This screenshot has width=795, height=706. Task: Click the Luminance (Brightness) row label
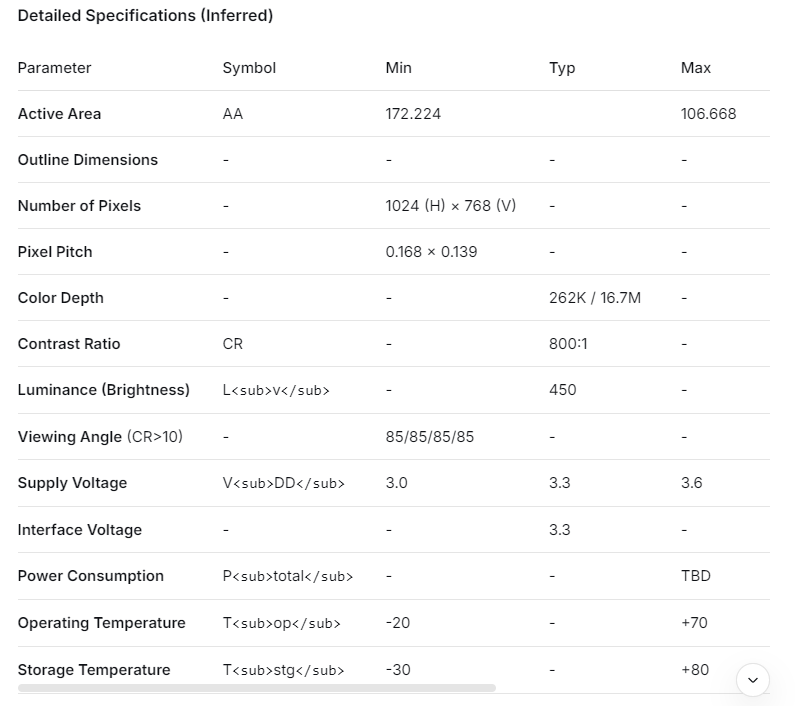click(x=104, y=390)
